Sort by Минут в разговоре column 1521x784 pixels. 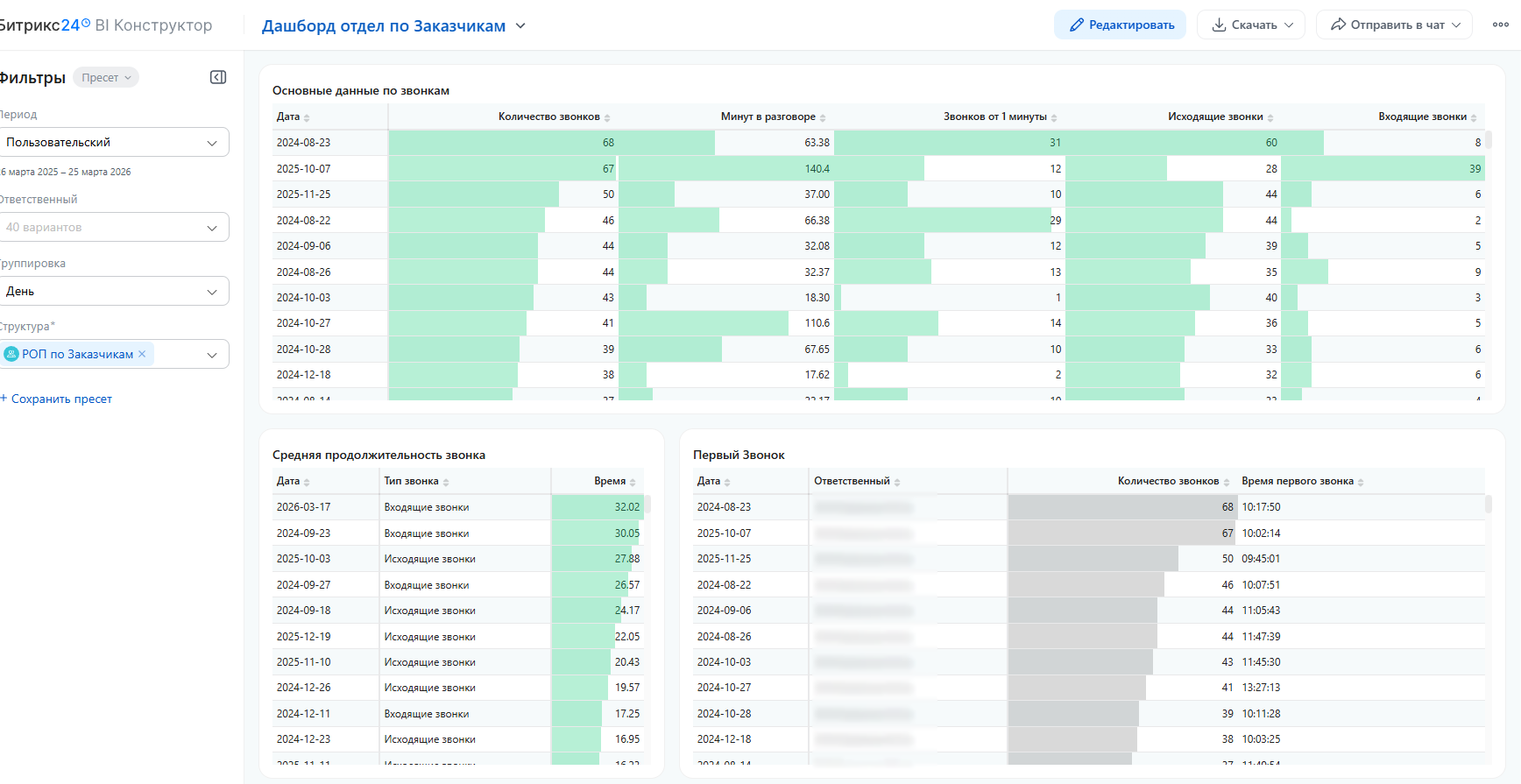coord(773,117)
